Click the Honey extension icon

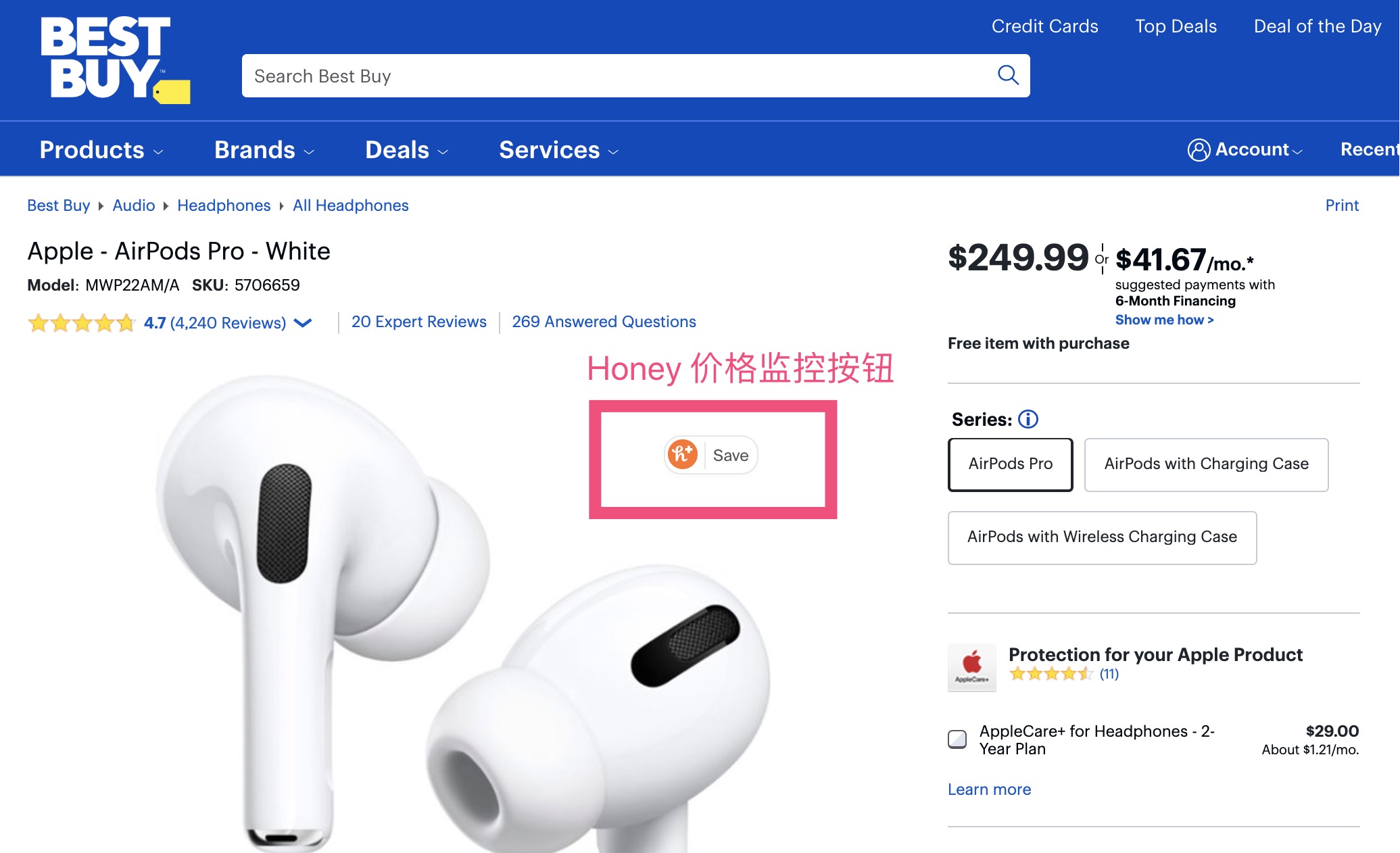point(682,455)
